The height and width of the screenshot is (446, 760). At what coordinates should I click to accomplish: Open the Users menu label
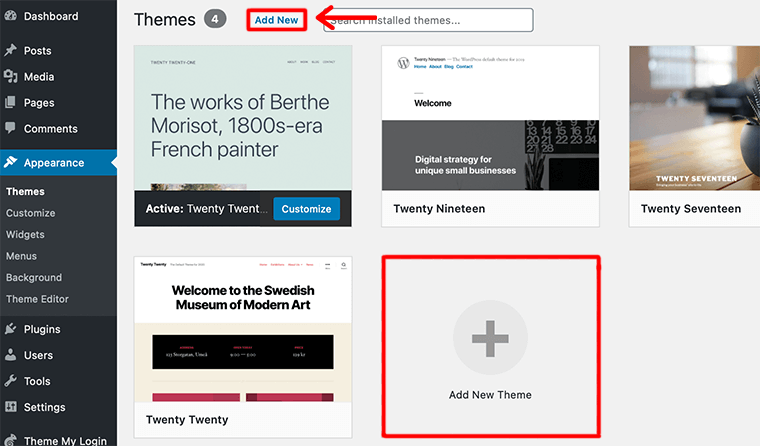[38, 355]
